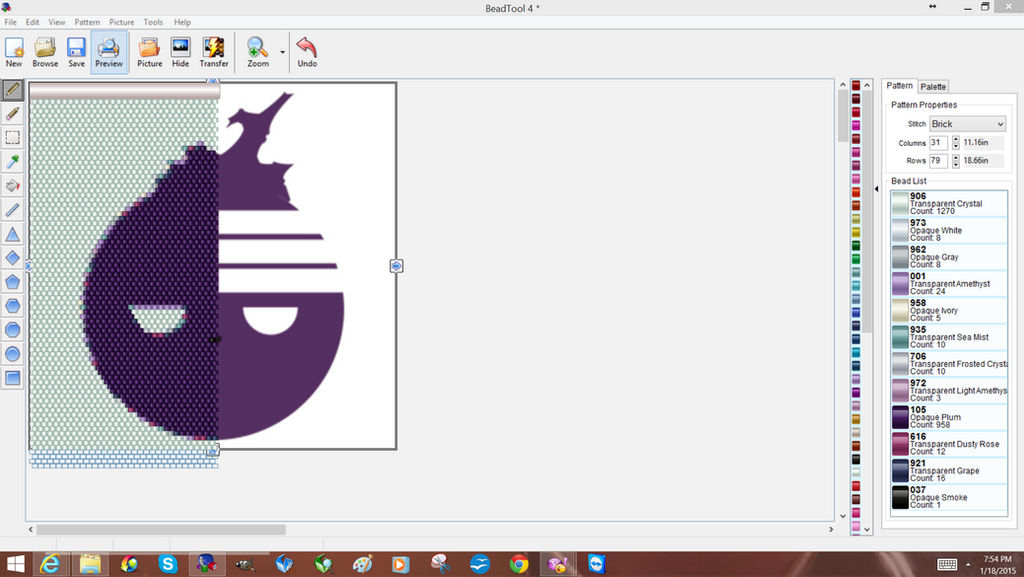The image size is (1024, 577).
Task: Select the Diamond shape tool
Action: click(12, 258)
